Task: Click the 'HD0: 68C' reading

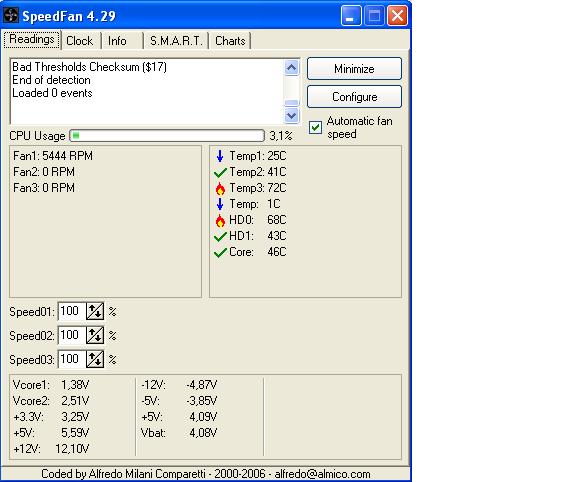Action: (258, 220)
